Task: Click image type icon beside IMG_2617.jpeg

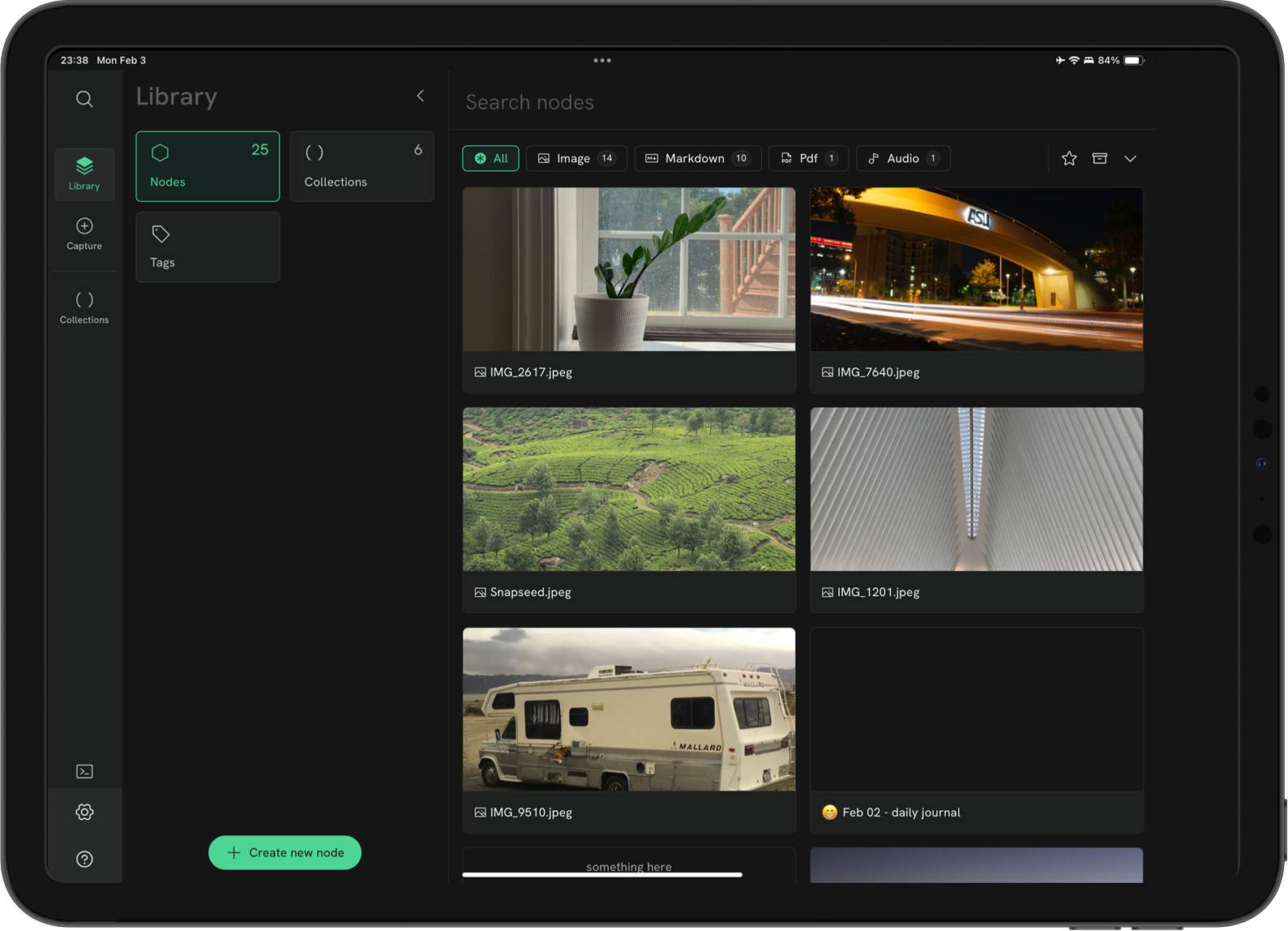Action: click(x=480, y=372)
